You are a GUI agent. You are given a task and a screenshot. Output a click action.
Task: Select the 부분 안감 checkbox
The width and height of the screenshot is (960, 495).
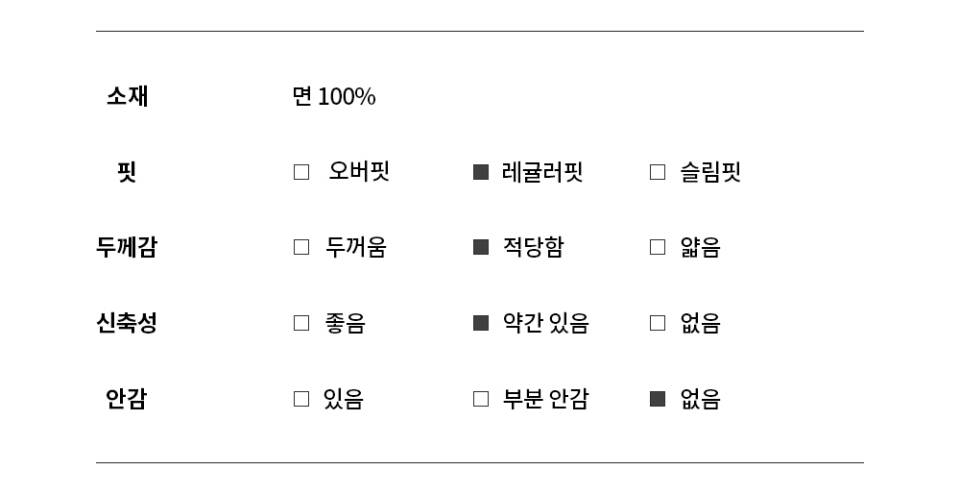coord(481,399)
